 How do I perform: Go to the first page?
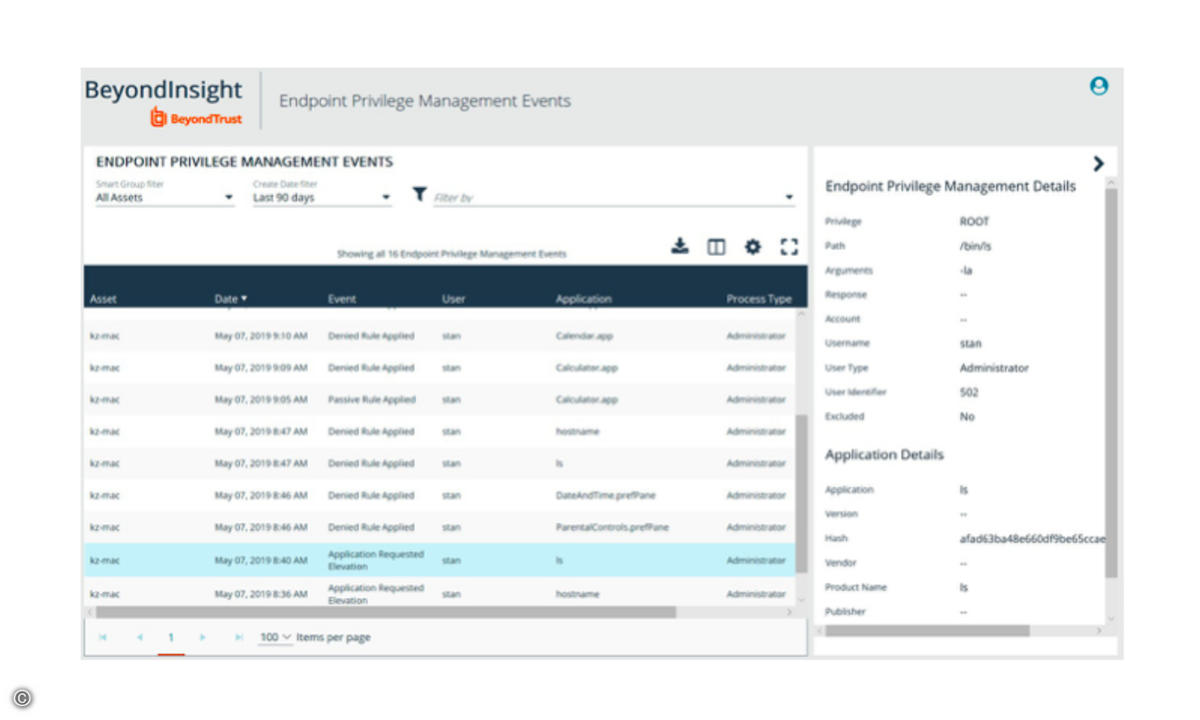[x=102, y=637]
